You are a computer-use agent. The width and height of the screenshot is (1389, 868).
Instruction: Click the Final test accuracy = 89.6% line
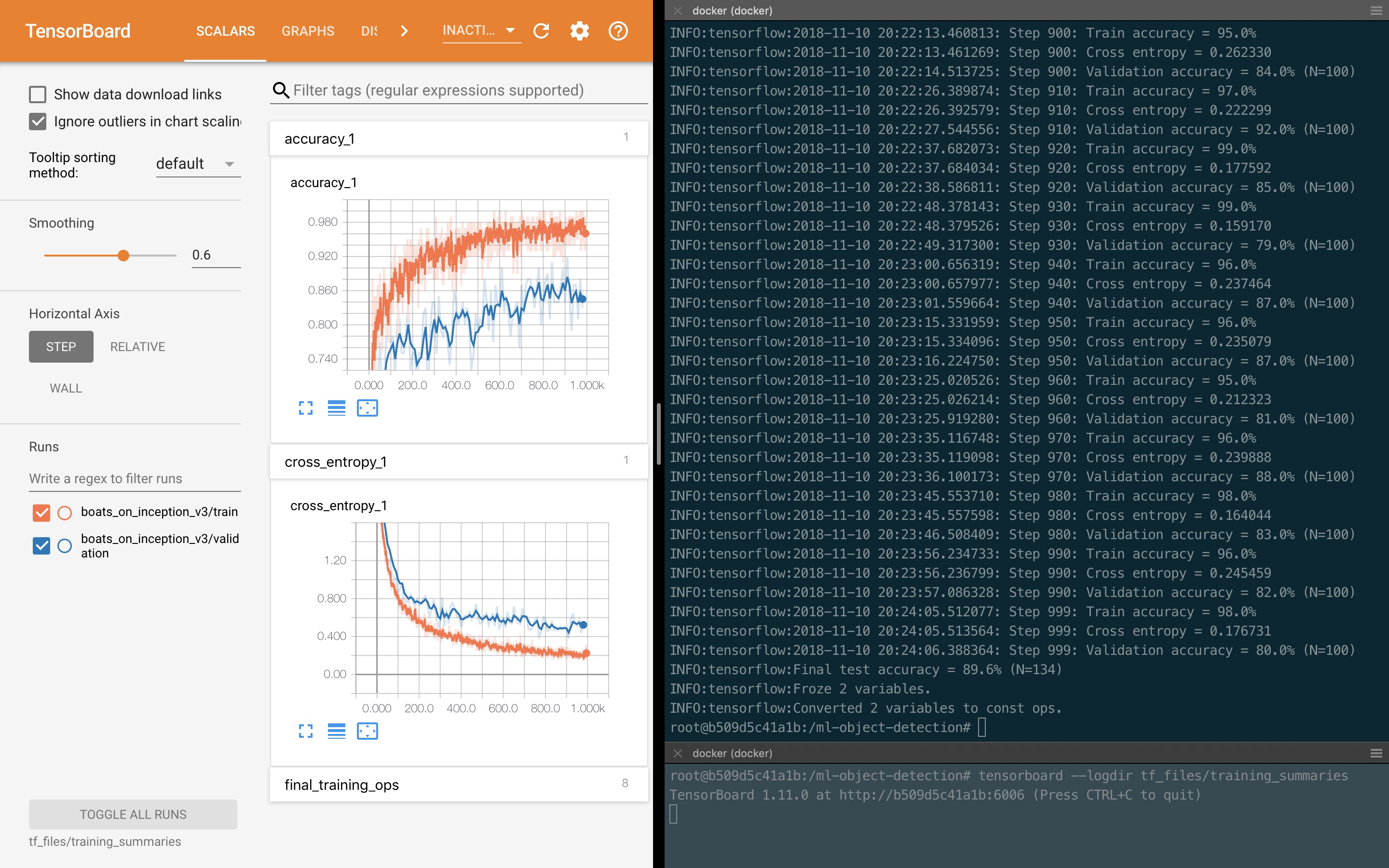(x=866, y=669)
